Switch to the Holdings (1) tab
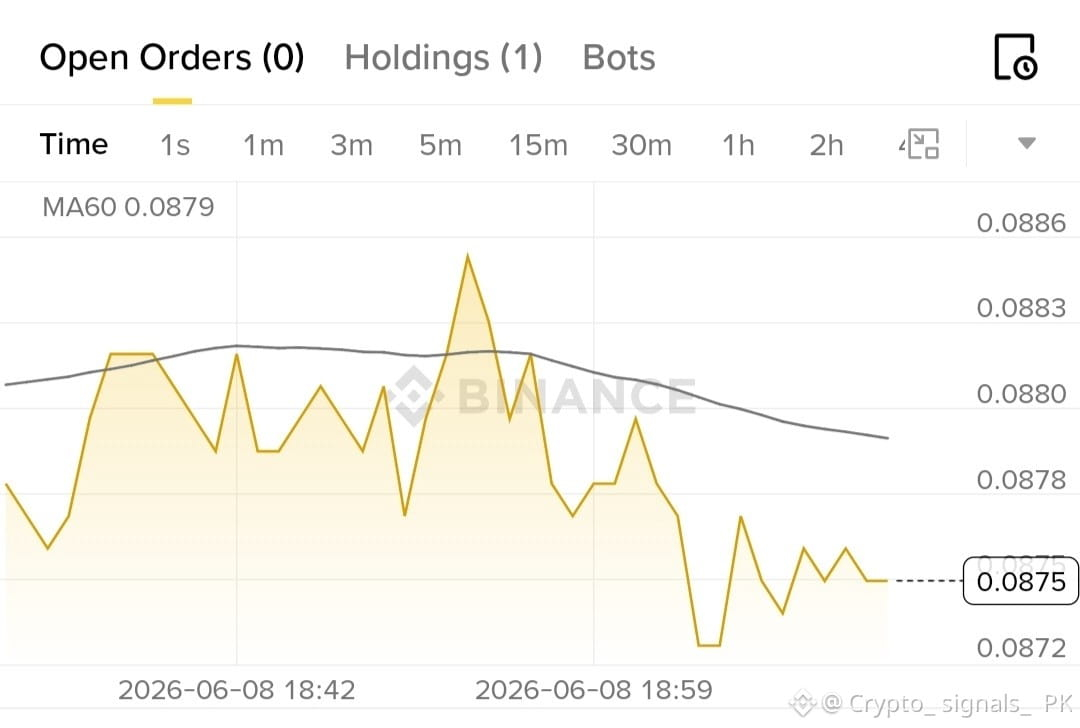The height and width of the screenshot is (728, 1080). pos(444,57)
